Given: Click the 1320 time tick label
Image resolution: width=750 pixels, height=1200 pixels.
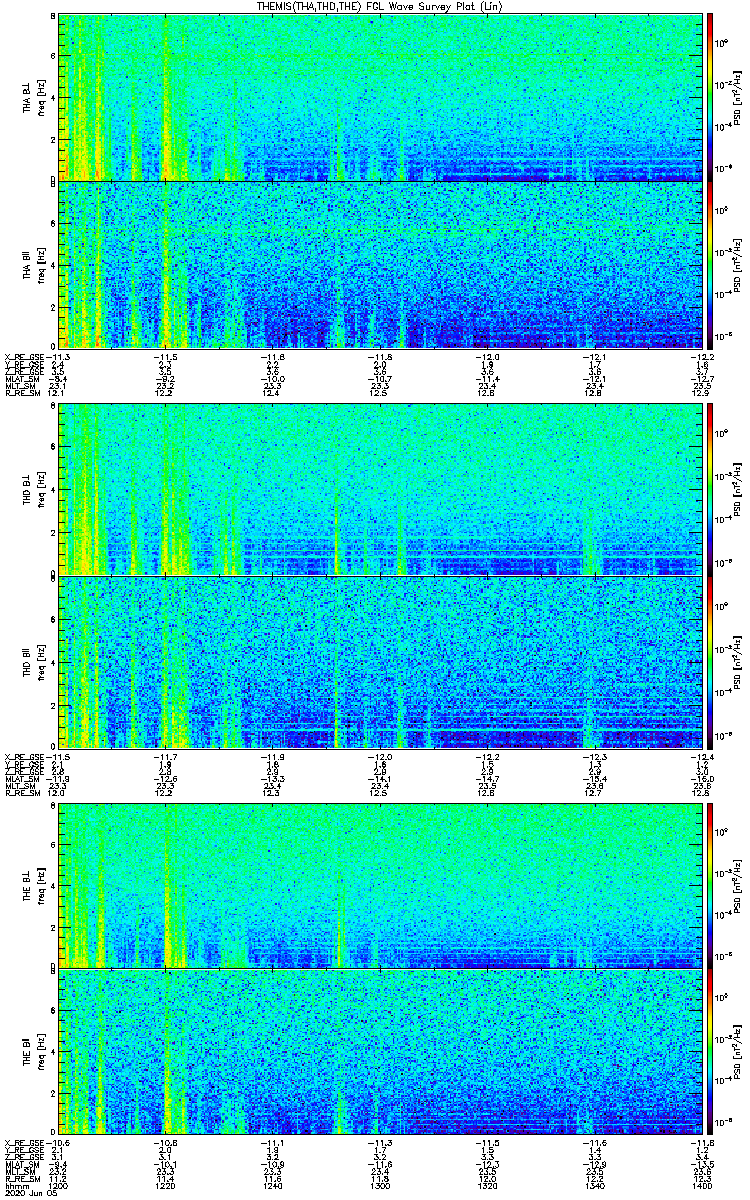Looking at the screenshot, I should 487,1187.
